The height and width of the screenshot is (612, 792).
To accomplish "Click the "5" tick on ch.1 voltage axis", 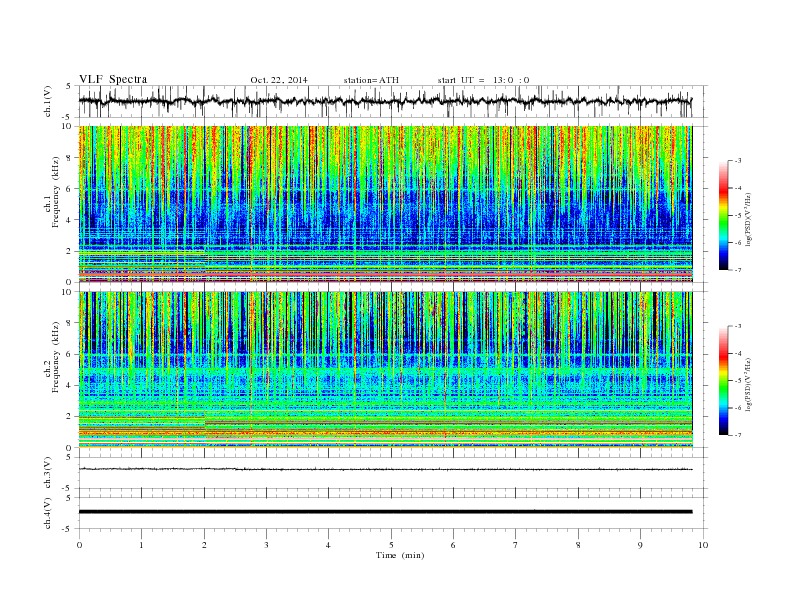I will click(x=69, y=86).
